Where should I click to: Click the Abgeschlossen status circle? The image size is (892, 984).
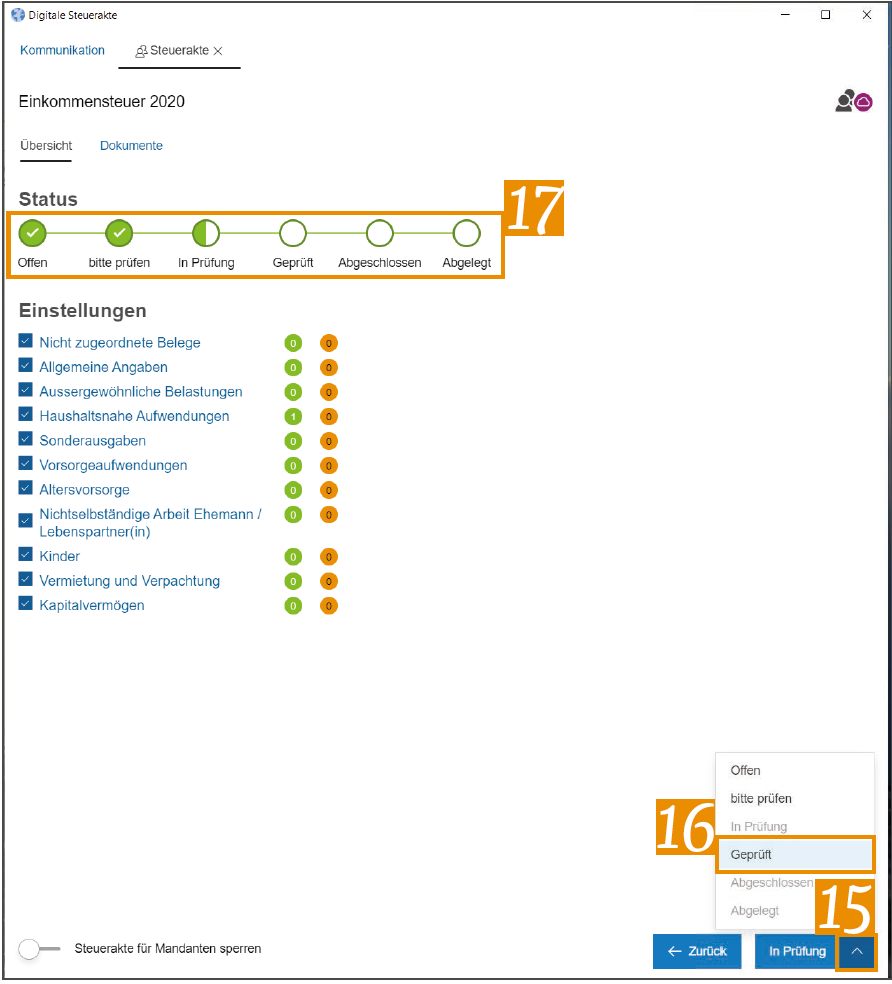(x=380, y=233)
